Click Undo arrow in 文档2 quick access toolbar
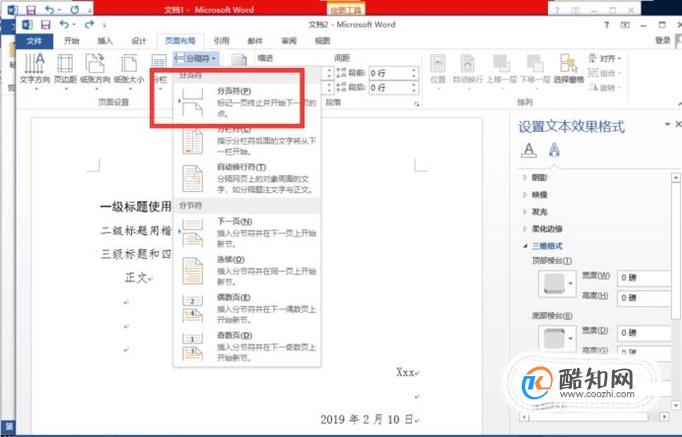Image resolution: width=682 pixels, height=437 pixels. 64,24
